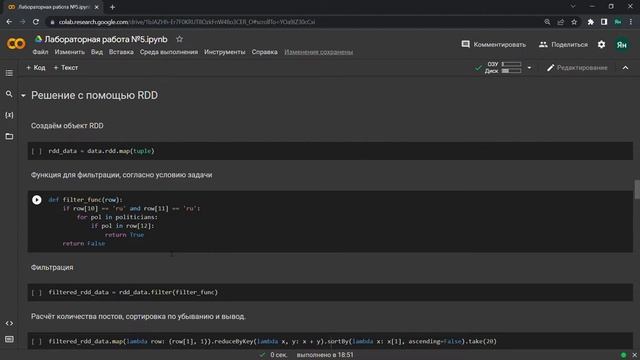Screen dimensions: 640x360
Task: Bookmark this page with the star
Action: click(574, 22)
